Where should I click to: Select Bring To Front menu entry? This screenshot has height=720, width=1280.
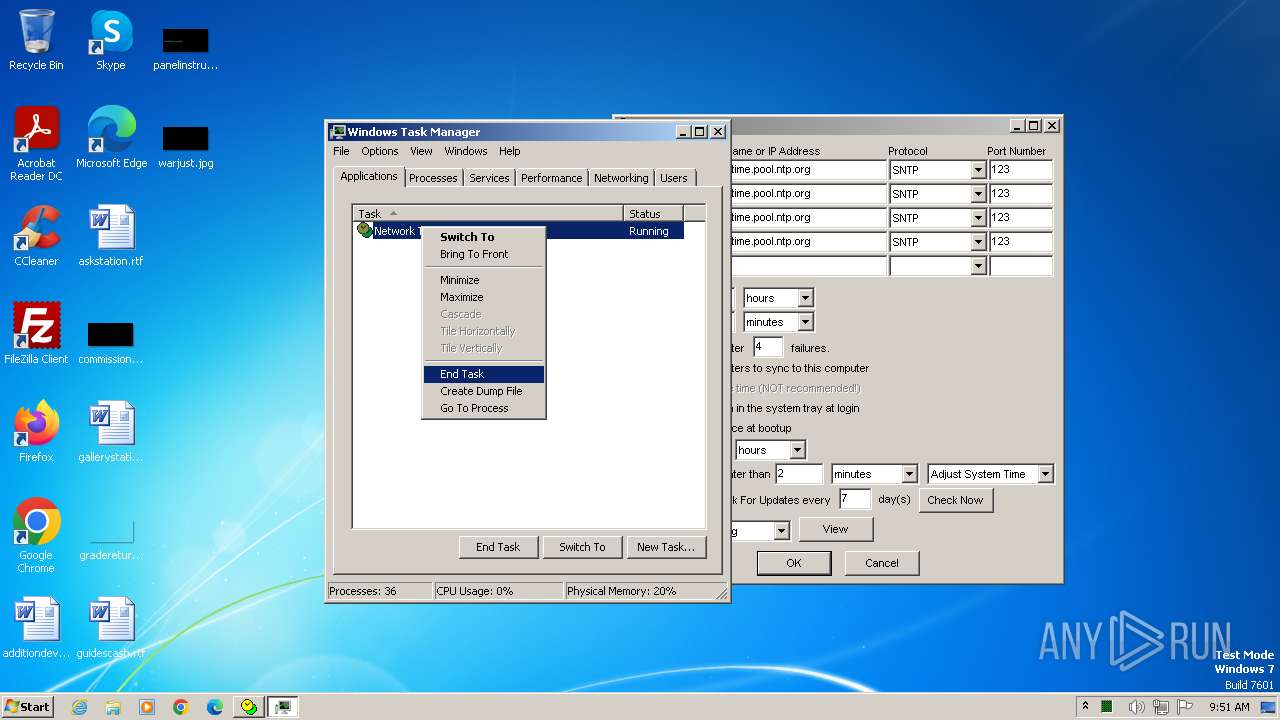[x=483, y=254]
